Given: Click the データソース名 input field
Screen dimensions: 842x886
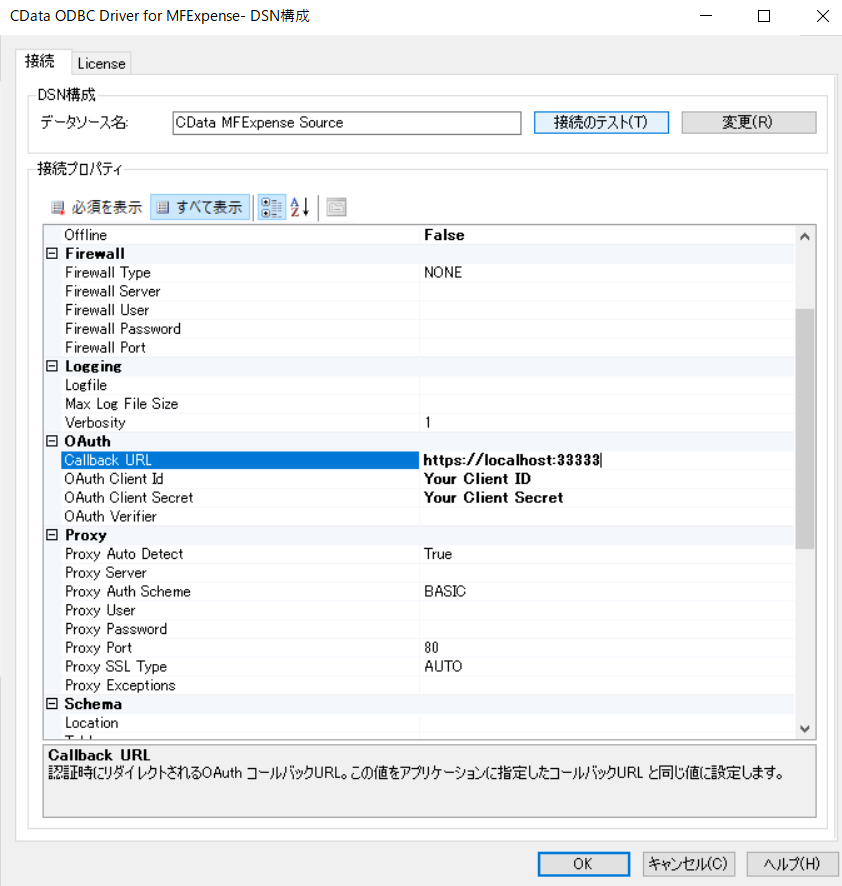Looking at the screenshot, I should coord(345,122).
